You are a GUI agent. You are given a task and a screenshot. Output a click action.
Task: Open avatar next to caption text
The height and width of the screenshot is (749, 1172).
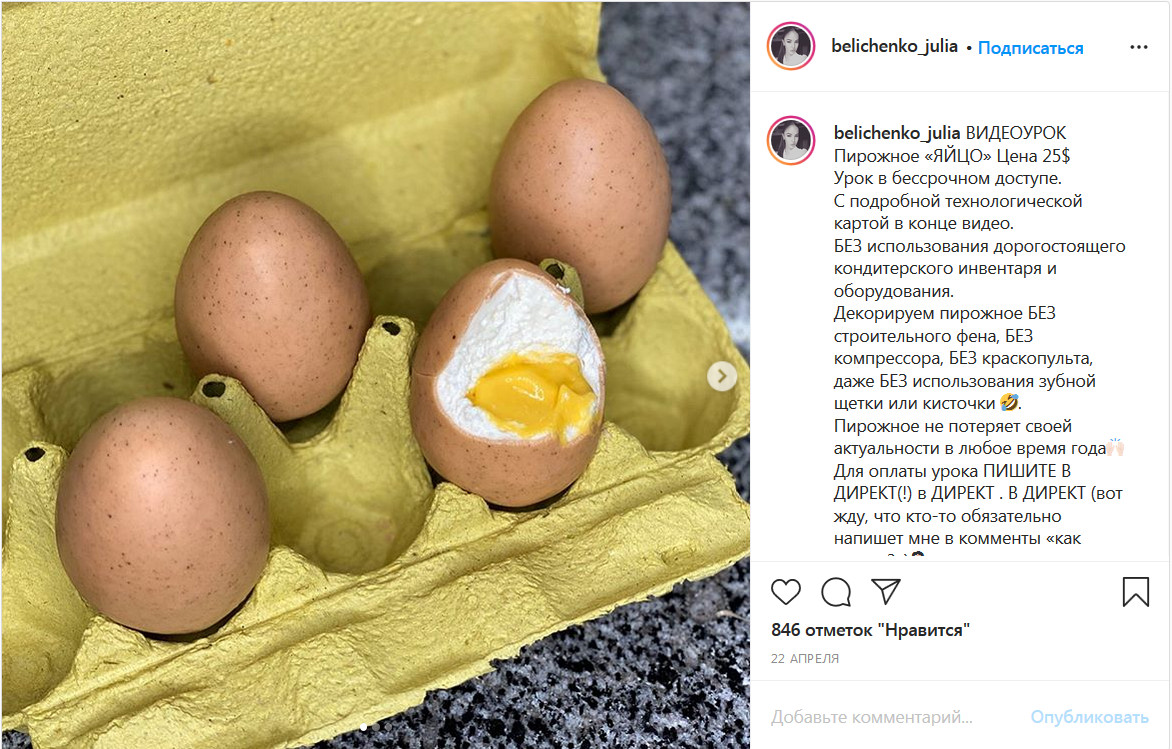[791, 140]
